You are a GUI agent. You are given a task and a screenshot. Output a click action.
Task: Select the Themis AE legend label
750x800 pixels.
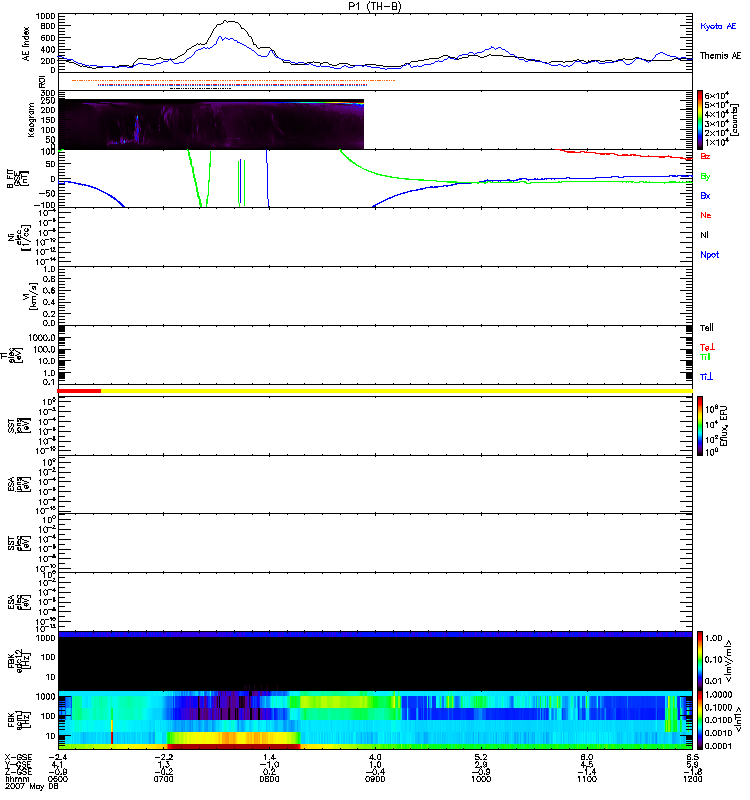pos(720,56)
